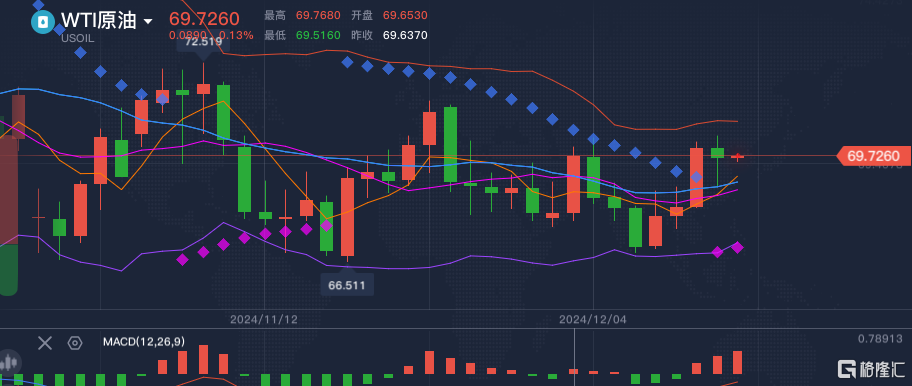Click the 0.78913 MACD scale value
The image size is (912, 386).
(x=880, y=338)
